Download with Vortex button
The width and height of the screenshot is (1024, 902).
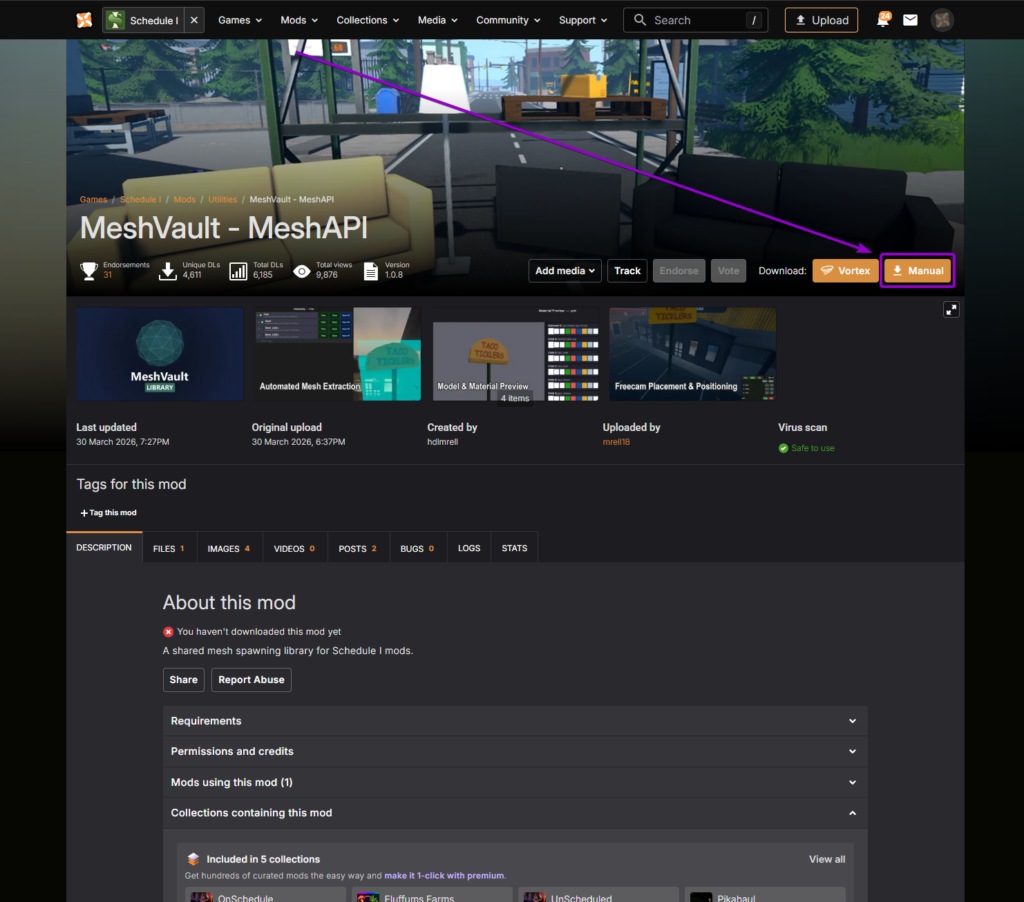(845, 270)
